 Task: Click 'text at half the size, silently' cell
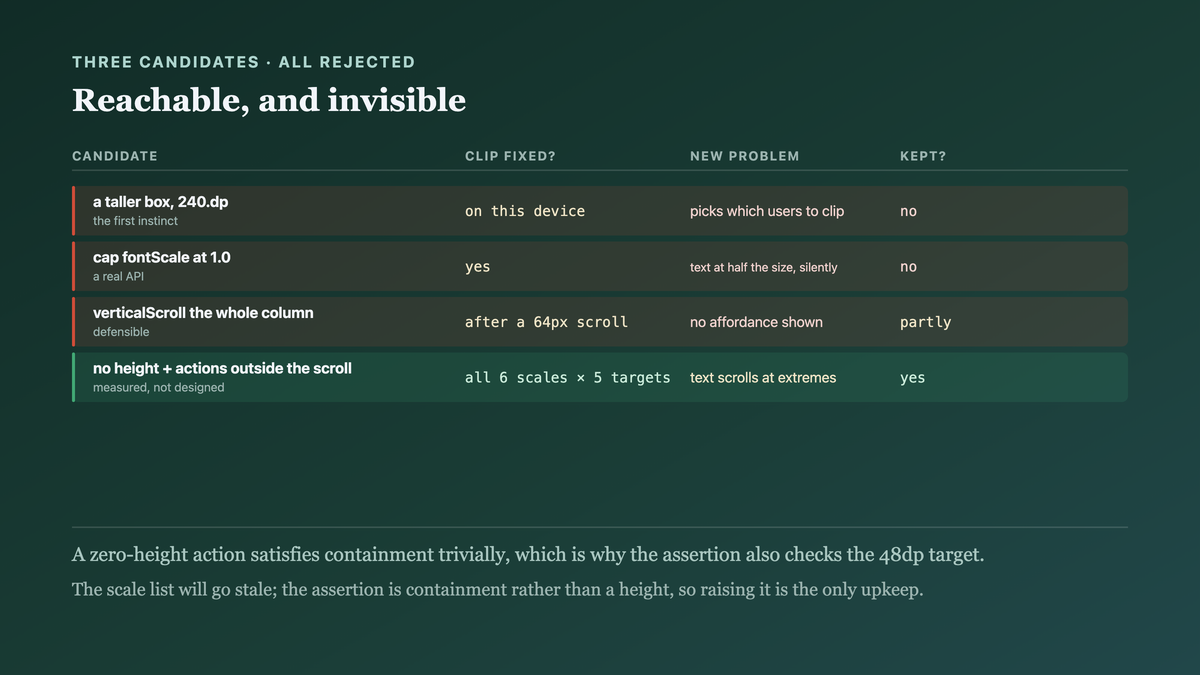click(764, 267)
